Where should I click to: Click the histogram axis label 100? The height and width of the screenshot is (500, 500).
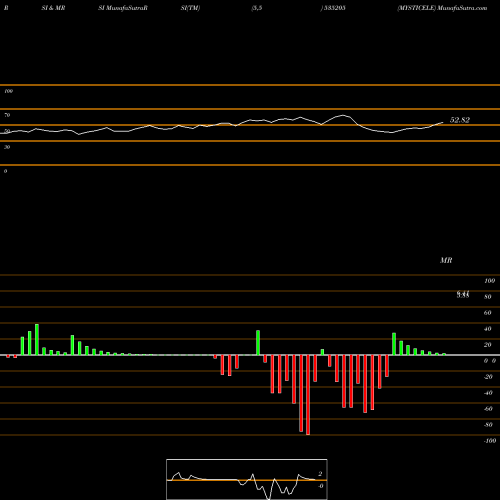(x=490, y=281)
